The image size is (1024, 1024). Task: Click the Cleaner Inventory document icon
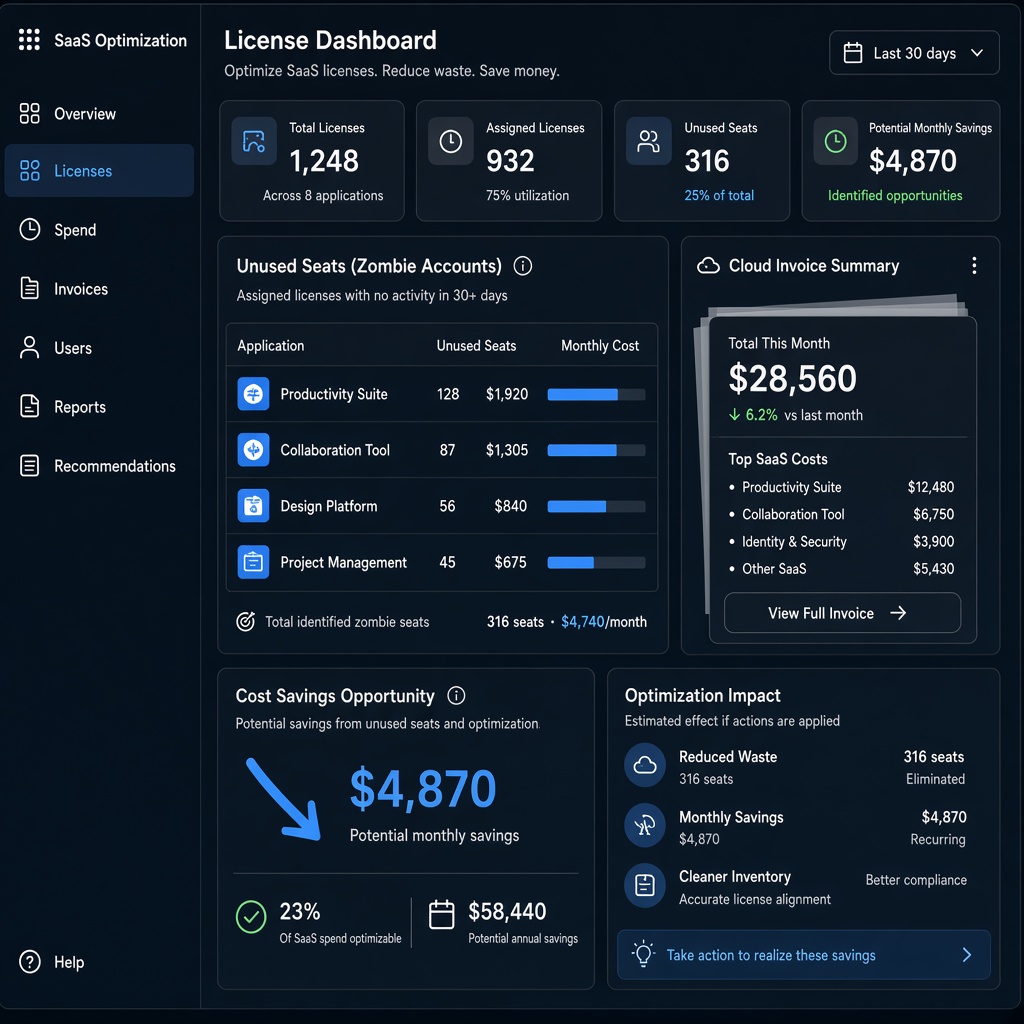point(645,886)
